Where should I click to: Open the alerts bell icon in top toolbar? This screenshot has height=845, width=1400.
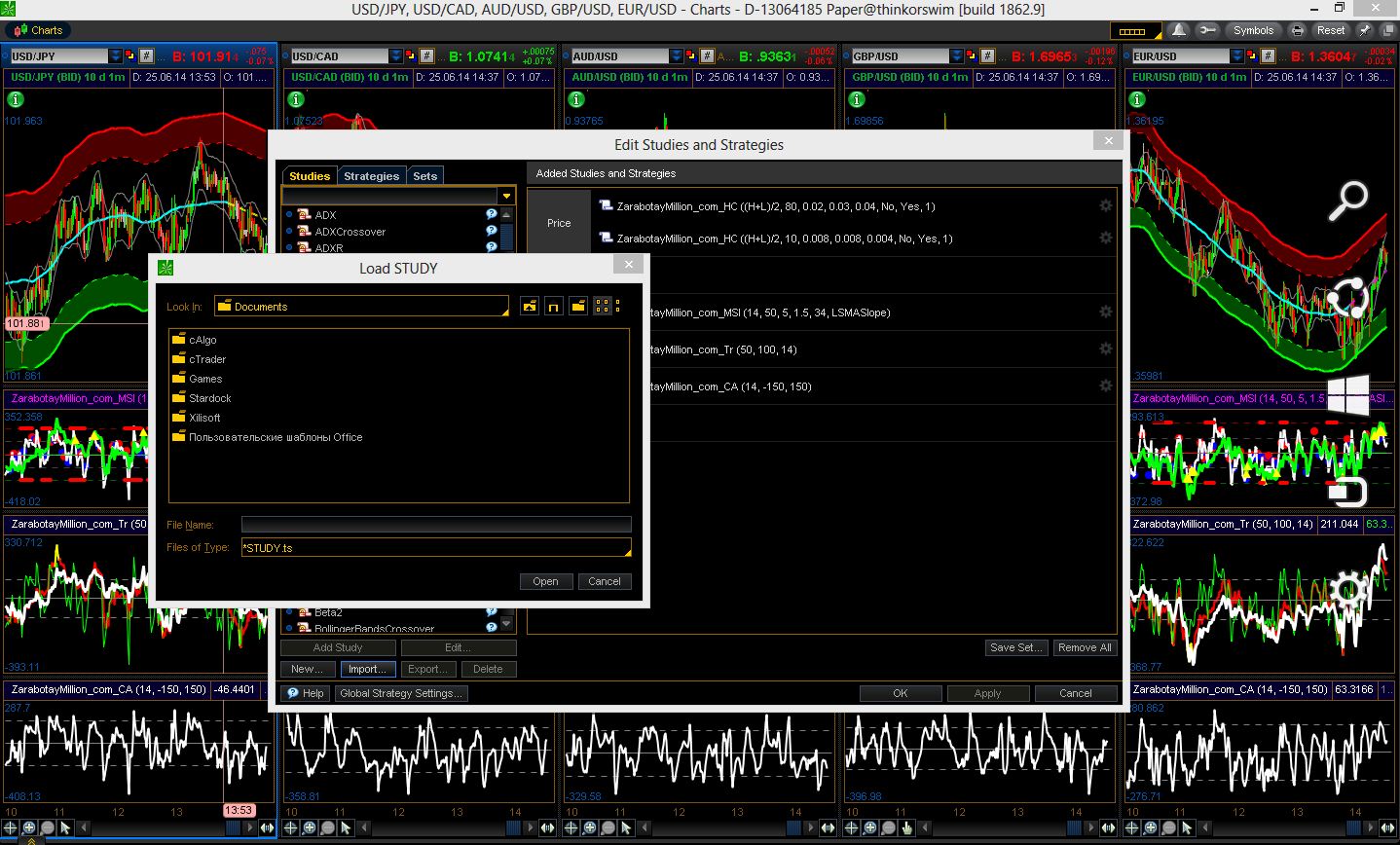point(1179,30)
